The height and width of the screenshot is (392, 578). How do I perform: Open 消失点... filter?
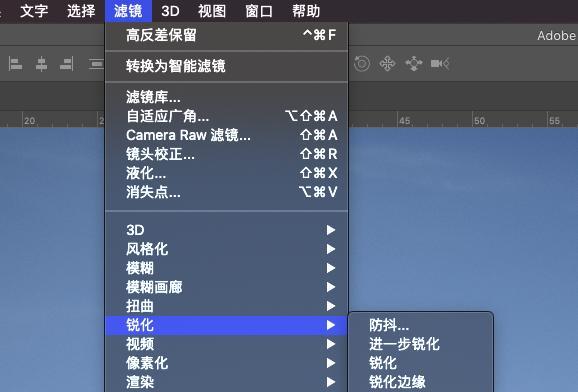pos(227,192)
